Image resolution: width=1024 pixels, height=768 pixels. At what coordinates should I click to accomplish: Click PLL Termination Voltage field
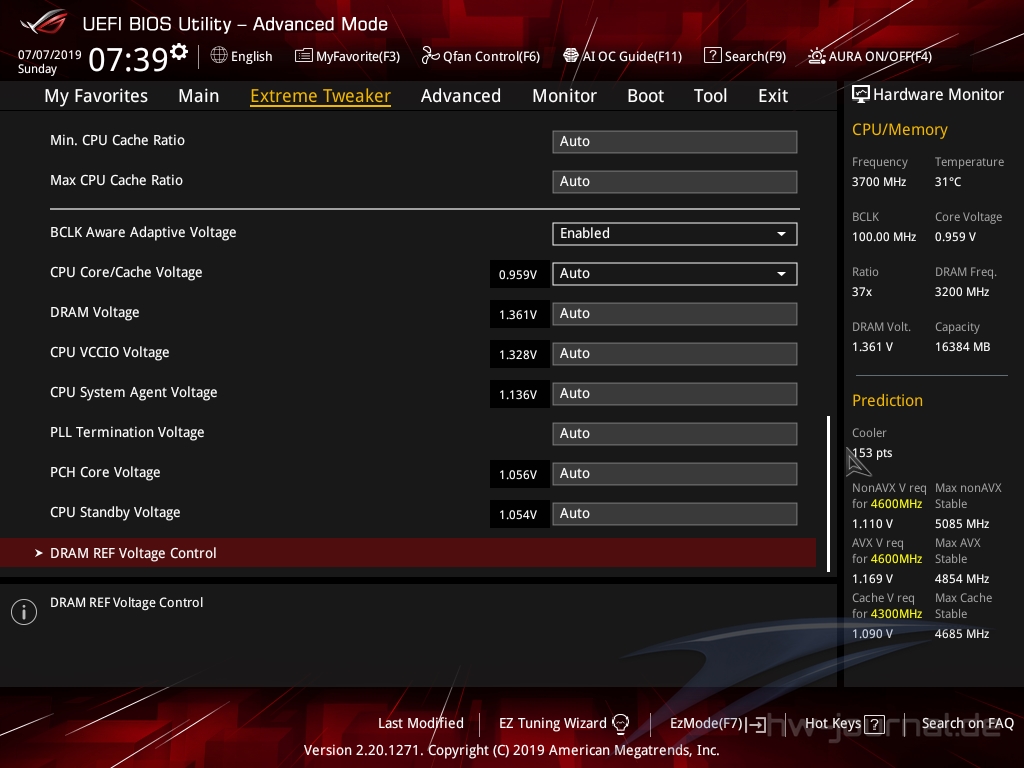pos(675,434)
